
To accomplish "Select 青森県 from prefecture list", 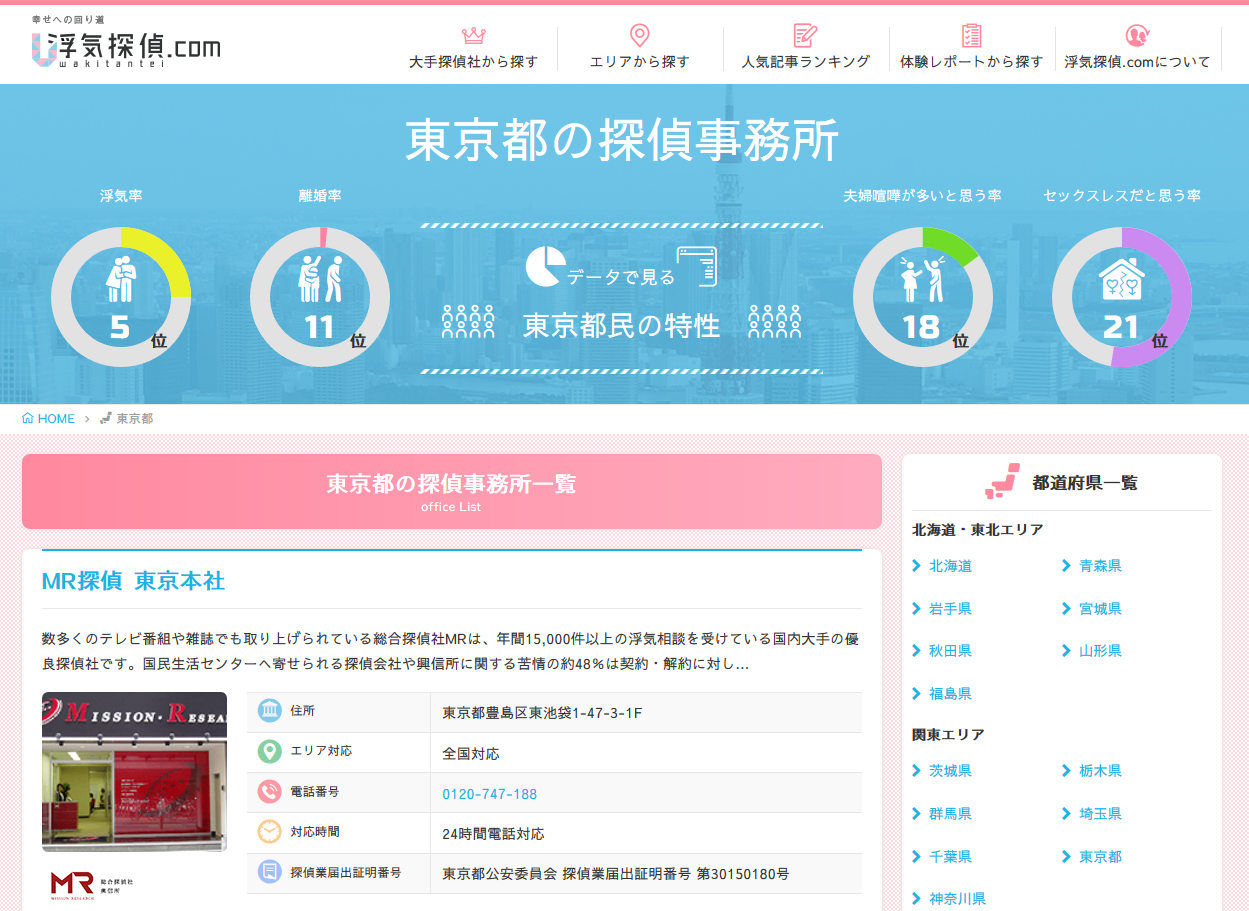I will click(1099, 566).
